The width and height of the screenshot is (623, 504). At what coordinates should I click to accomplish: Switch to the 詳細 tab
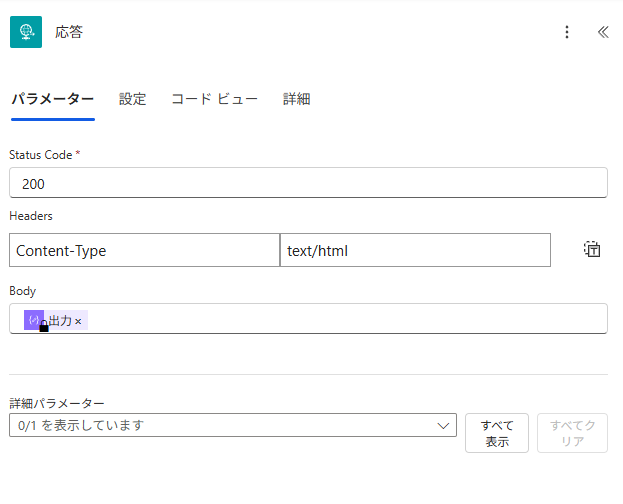(x=296, y=99)
